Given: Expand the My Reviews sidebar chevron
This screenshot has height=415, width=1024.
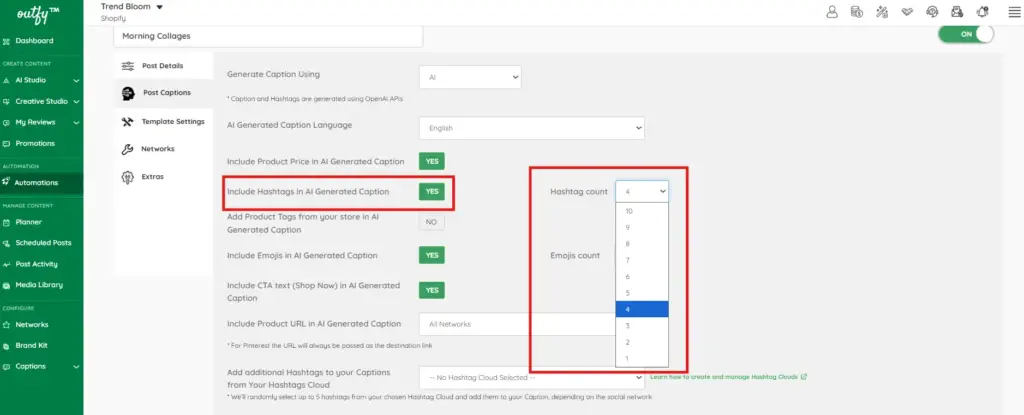Looking at the screenshot, I should point(76,123).
